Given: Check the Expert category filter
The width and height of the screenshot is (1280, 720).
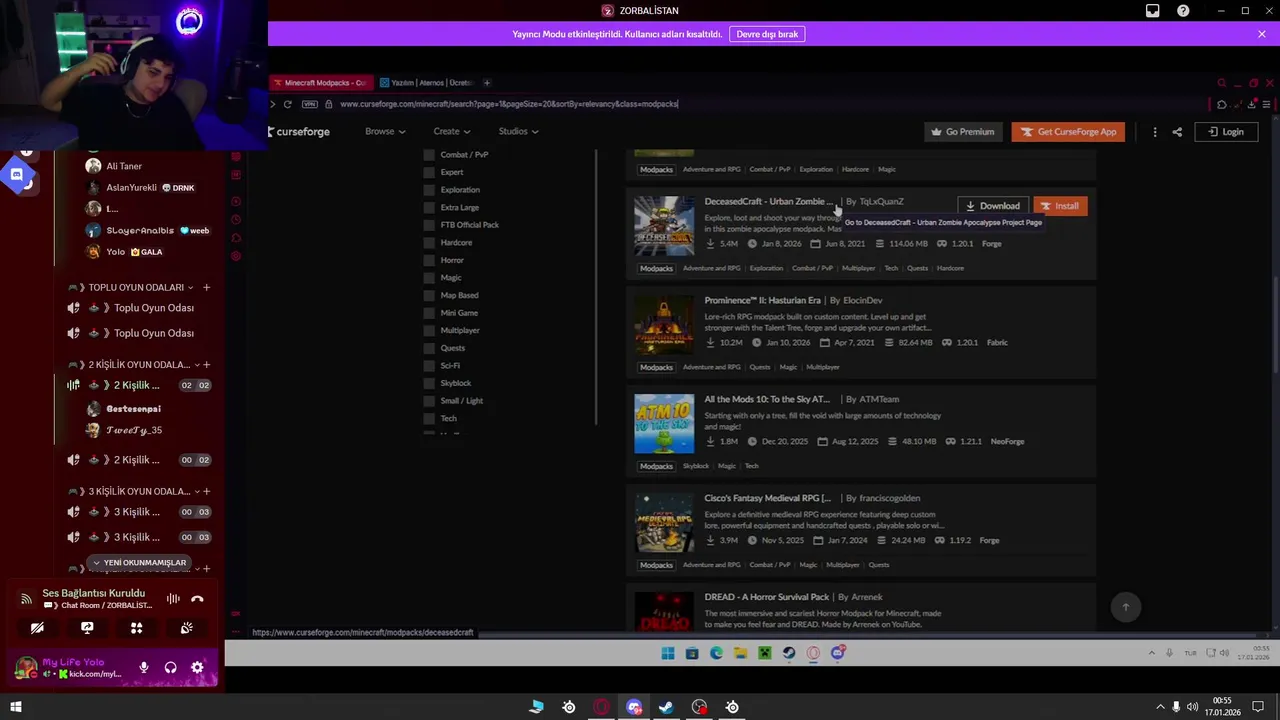Looking at the screenshot, I should (x=429, y=172).
